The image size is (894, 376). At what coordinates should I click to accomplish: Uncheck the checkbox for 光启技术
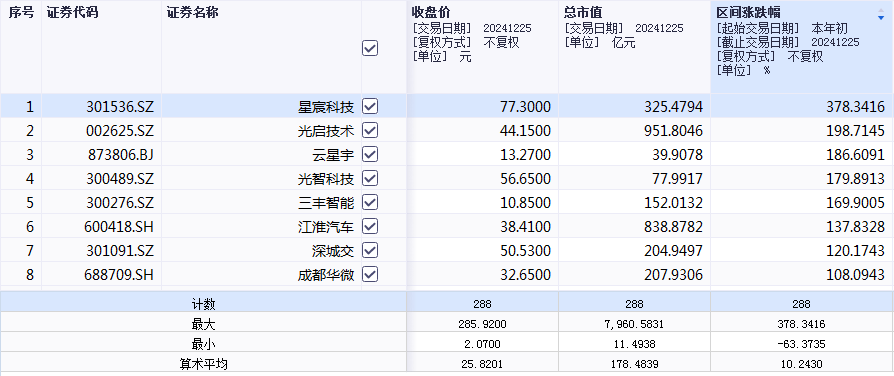click(370, 130)
